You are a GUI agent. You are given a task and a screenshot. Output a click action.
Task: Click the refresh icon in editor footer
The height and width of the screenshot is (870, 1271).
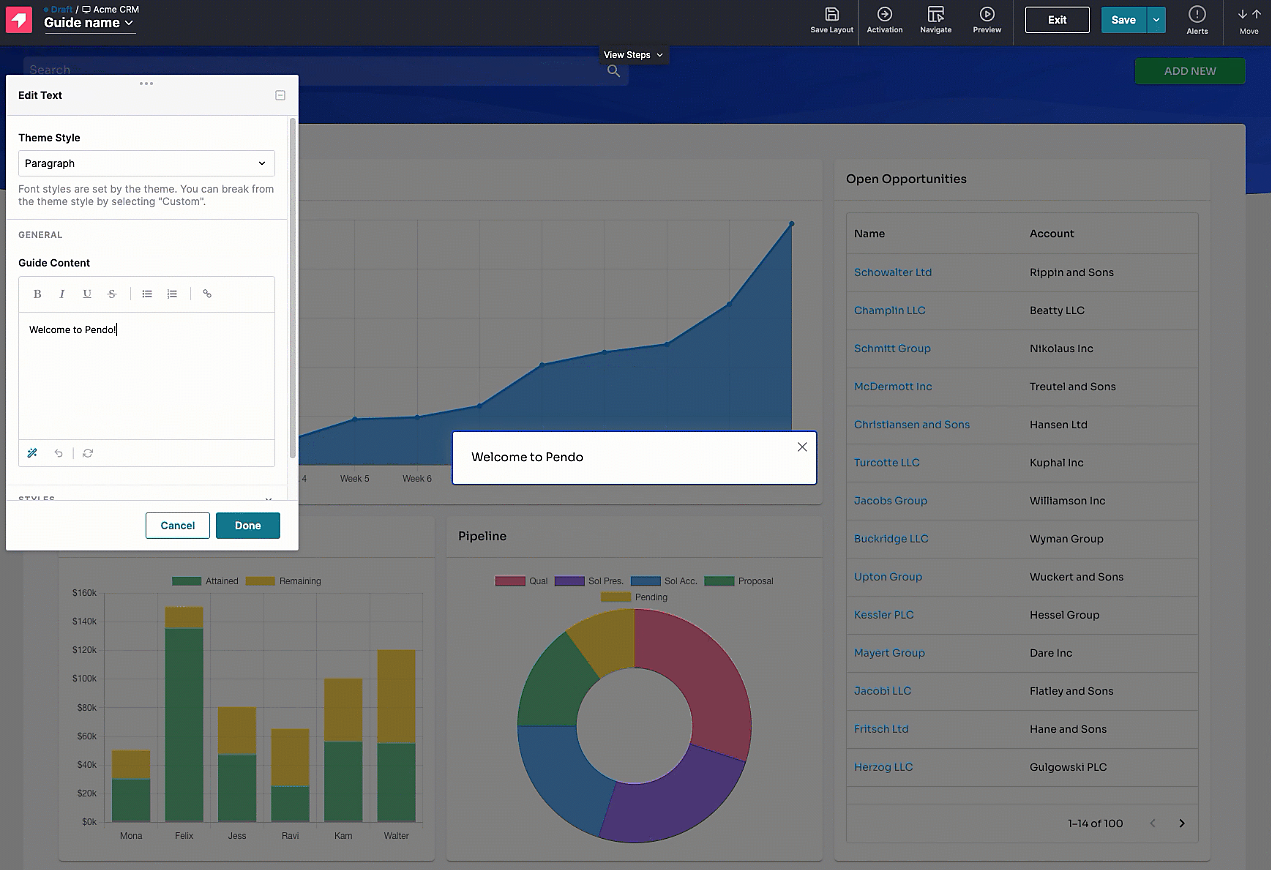pyautogui.click(x=88, y=453)
